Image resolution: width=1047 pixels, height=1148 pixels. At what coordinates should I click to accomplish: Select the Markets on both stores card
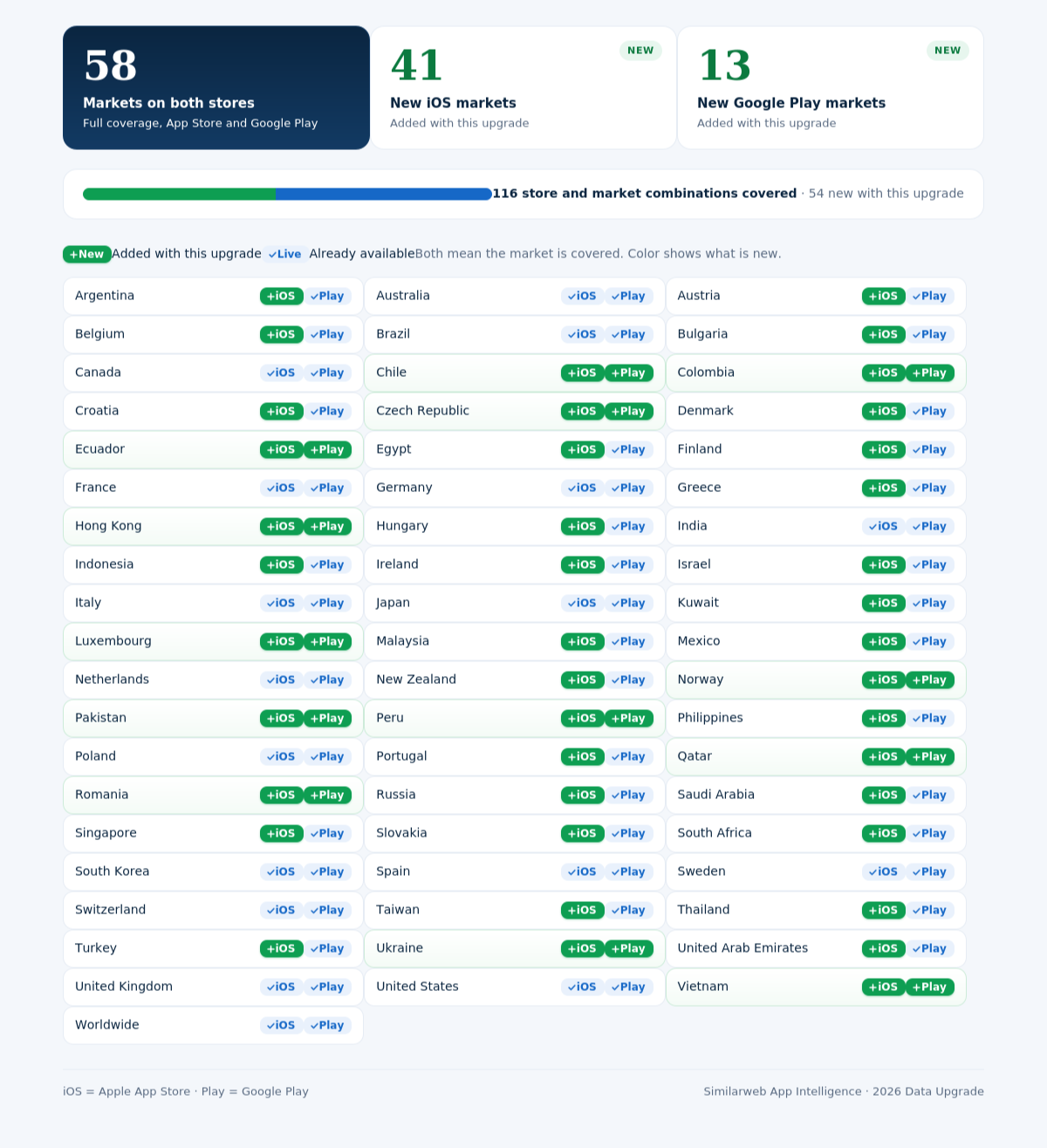coord(216,87)
